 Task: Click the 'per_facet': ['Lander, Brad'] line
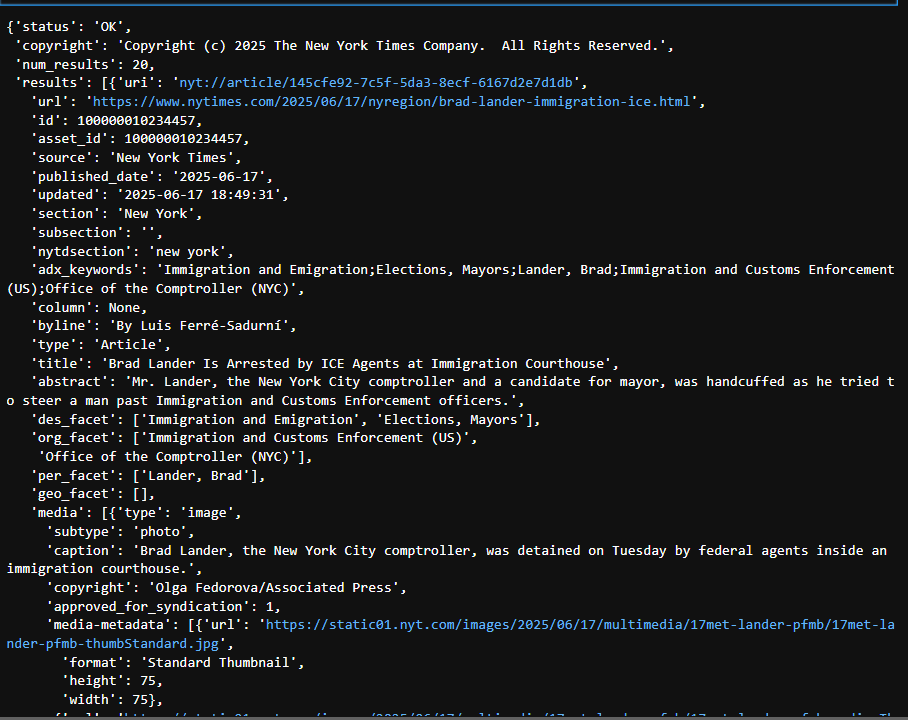(x=148, y=476)
